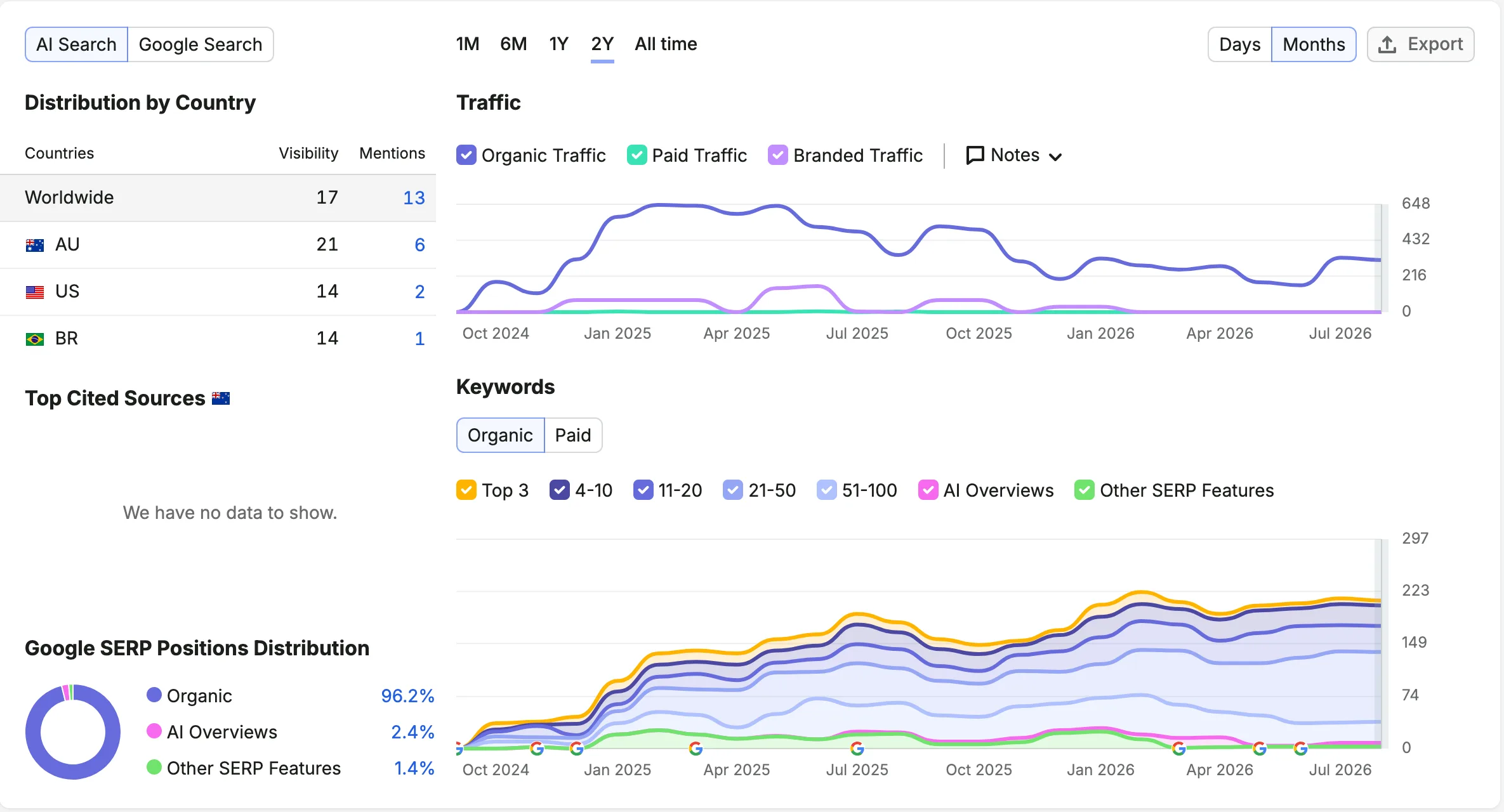Switch chart granularity to Days
The width and height of the screenshot is (1504, 812).
tap(1240, 44)
